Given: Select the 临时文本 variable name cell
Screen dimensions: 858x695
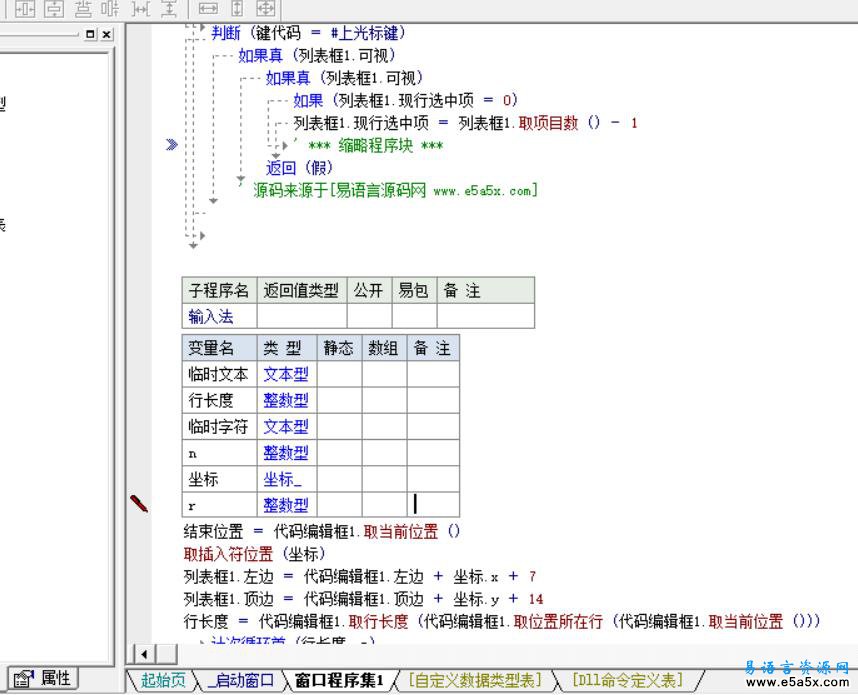Looking at the screenshot, I should click(219, 374).
